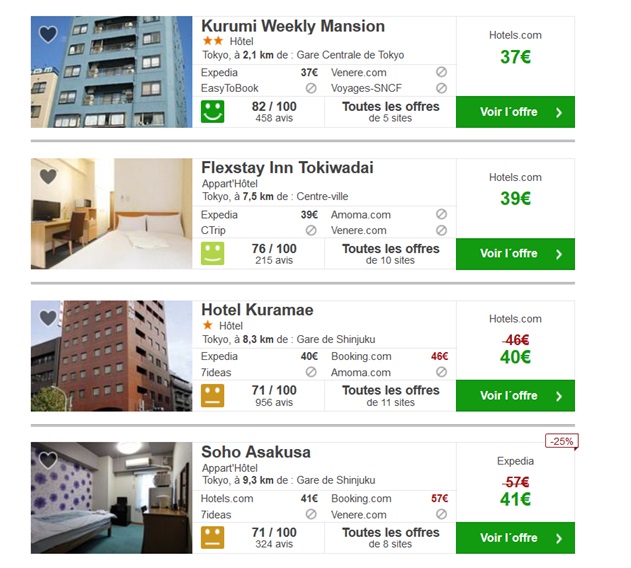The width and height of the screenshot is (631, 568).
Task: Save Hotel Kuramae to favorites heart
Action: coord(48,318)
